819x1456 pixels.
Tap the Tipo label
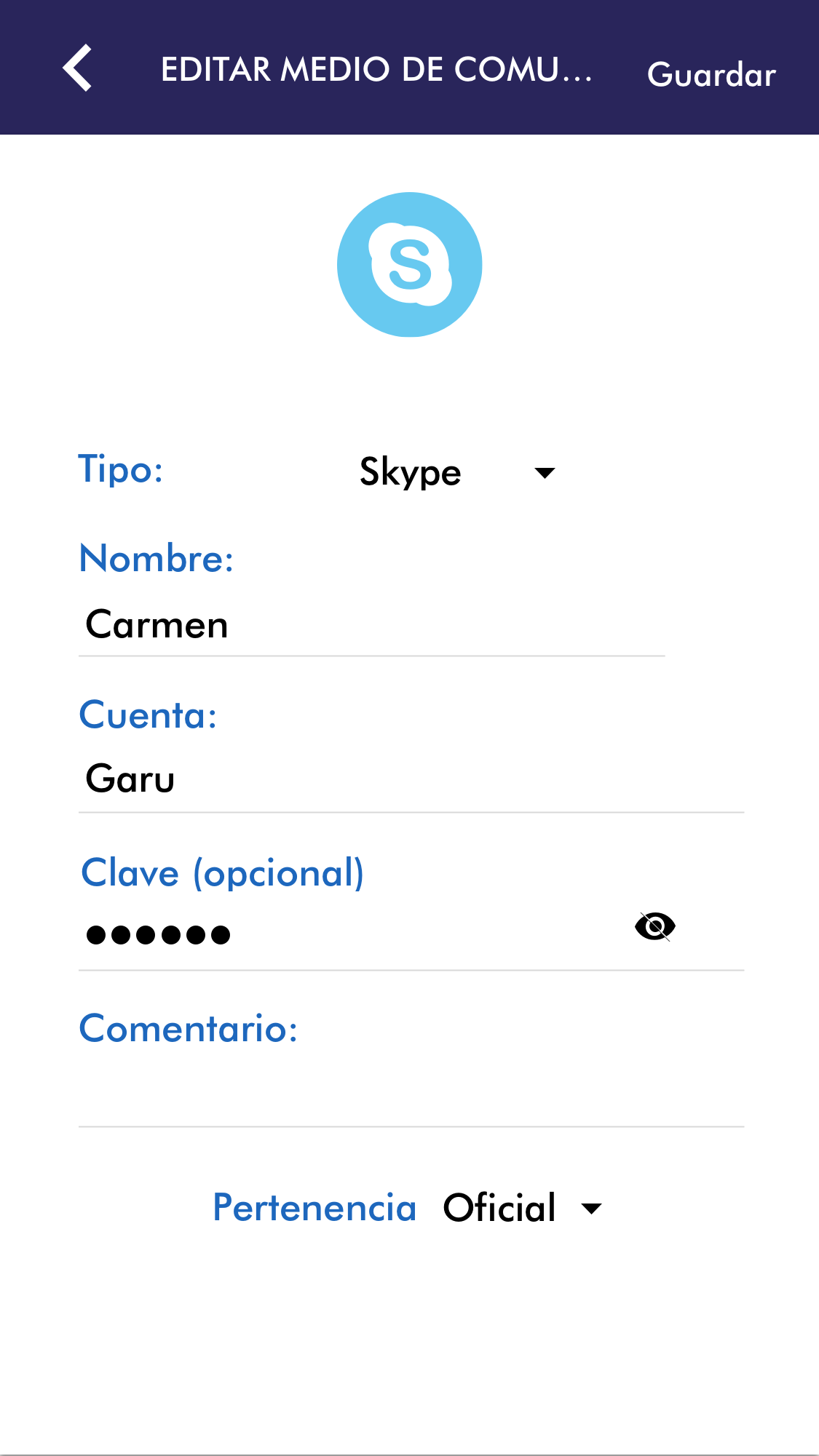[121, 469]
